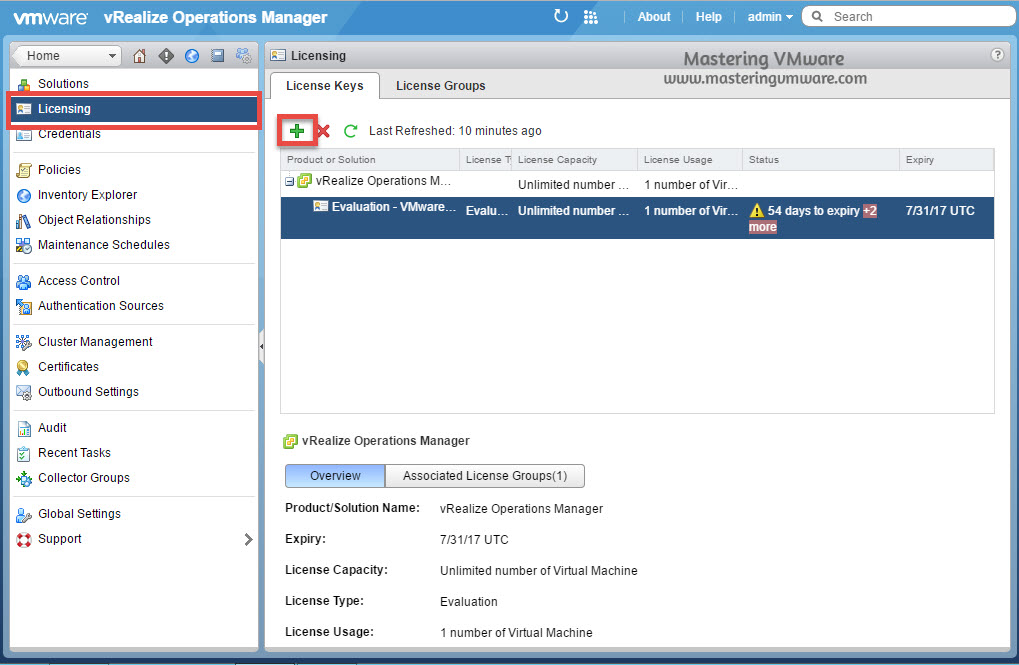Screen dimensions: 1019x665
Task: Refresh the license keys list
Action: (x=350, y=131)
